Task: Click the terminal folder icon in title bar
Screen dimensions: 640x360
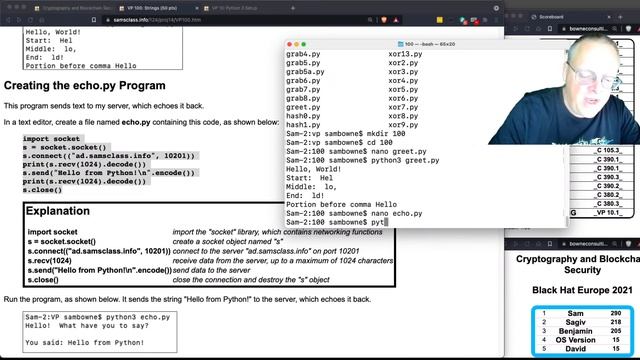Action: [400, 44]
